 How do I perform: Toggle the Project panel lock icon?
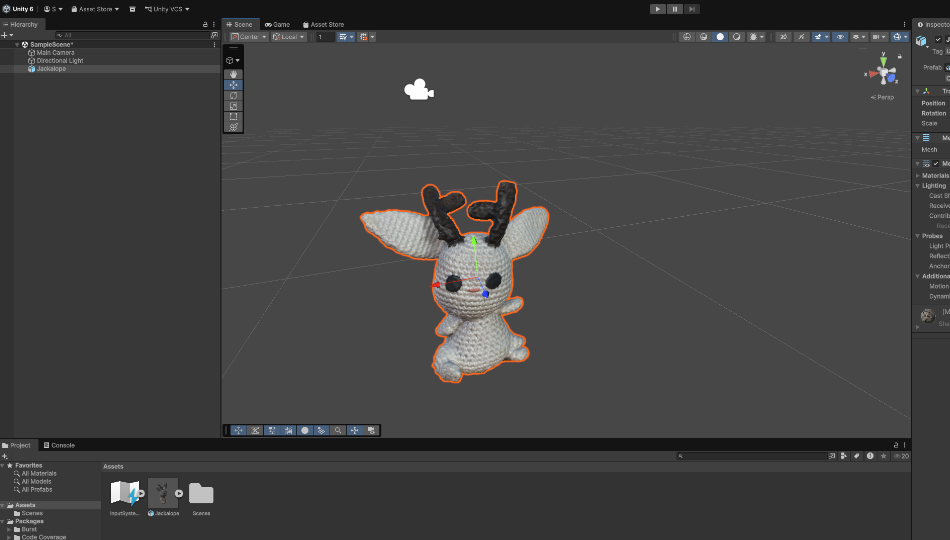tap(896, 445)
